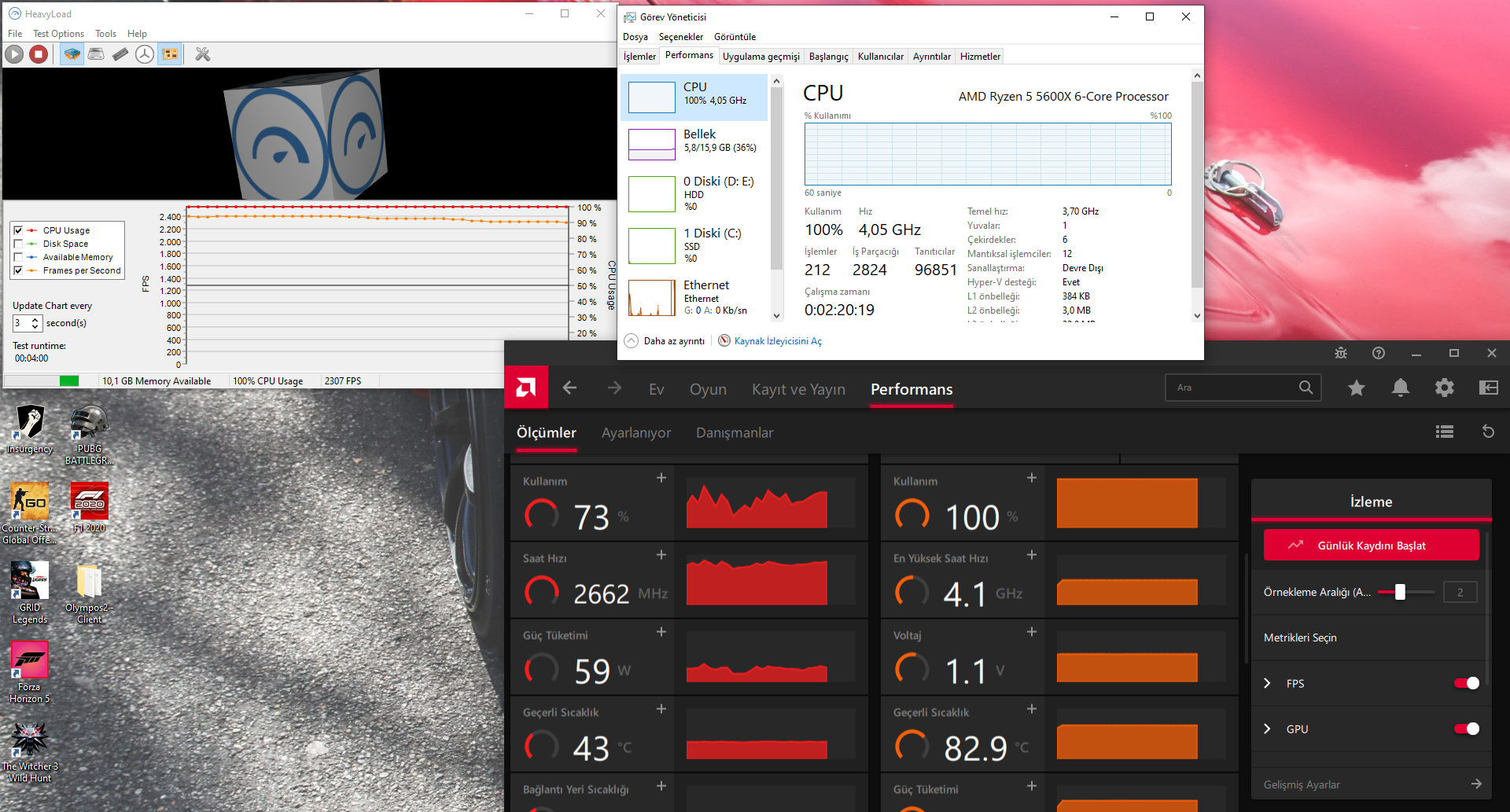Image resolution: width=1510 pixels, height=812 pixels.
Task: Click the sidebar collapse icon in Radeon header
Action: click(1489, 388)
